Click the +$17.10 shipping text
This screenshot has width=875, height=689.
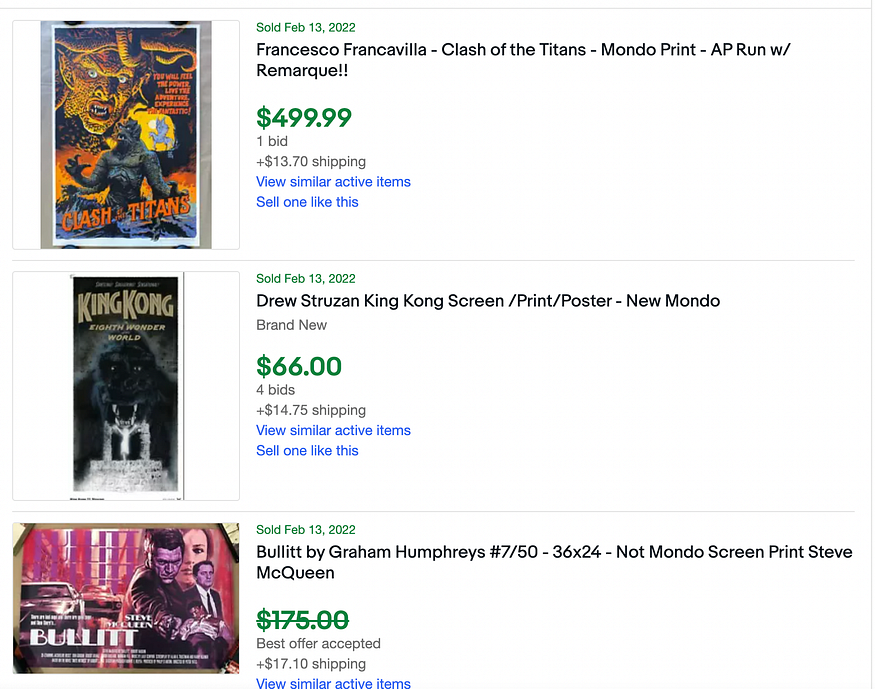click(311, 663)
